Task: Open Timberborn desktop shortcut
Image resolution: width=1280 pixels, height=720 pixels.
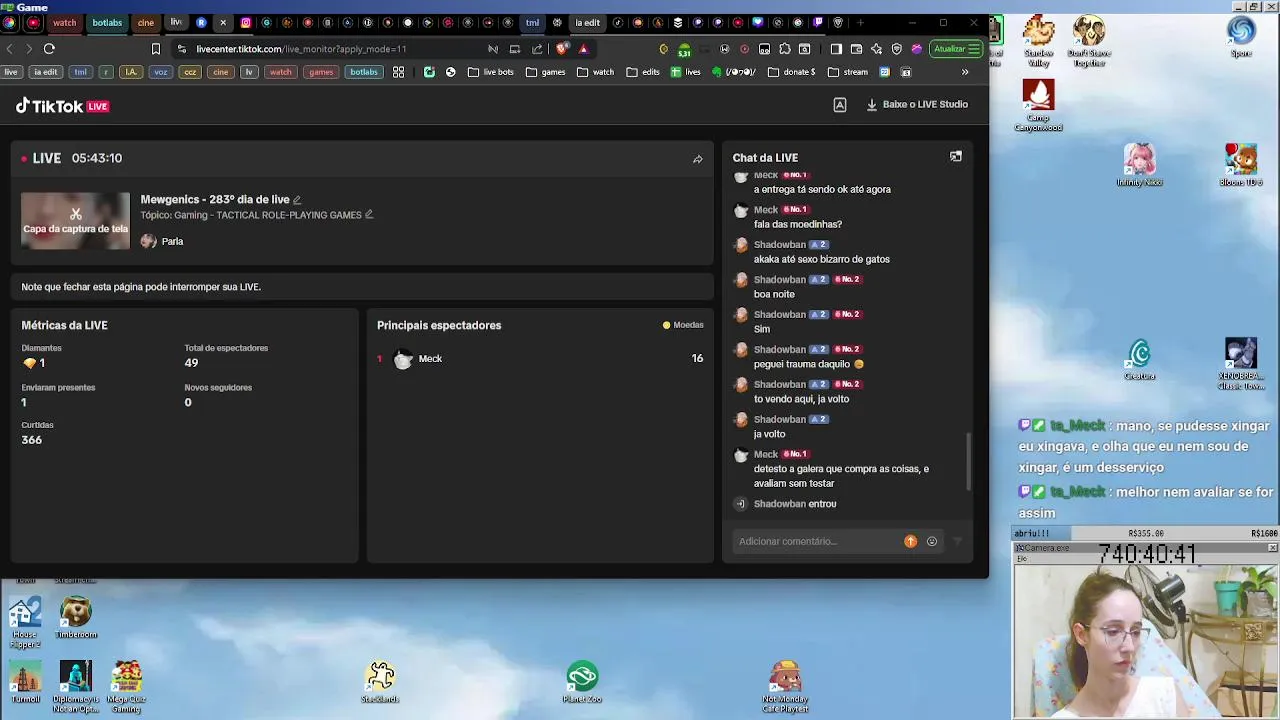Action: coord(76,618)
